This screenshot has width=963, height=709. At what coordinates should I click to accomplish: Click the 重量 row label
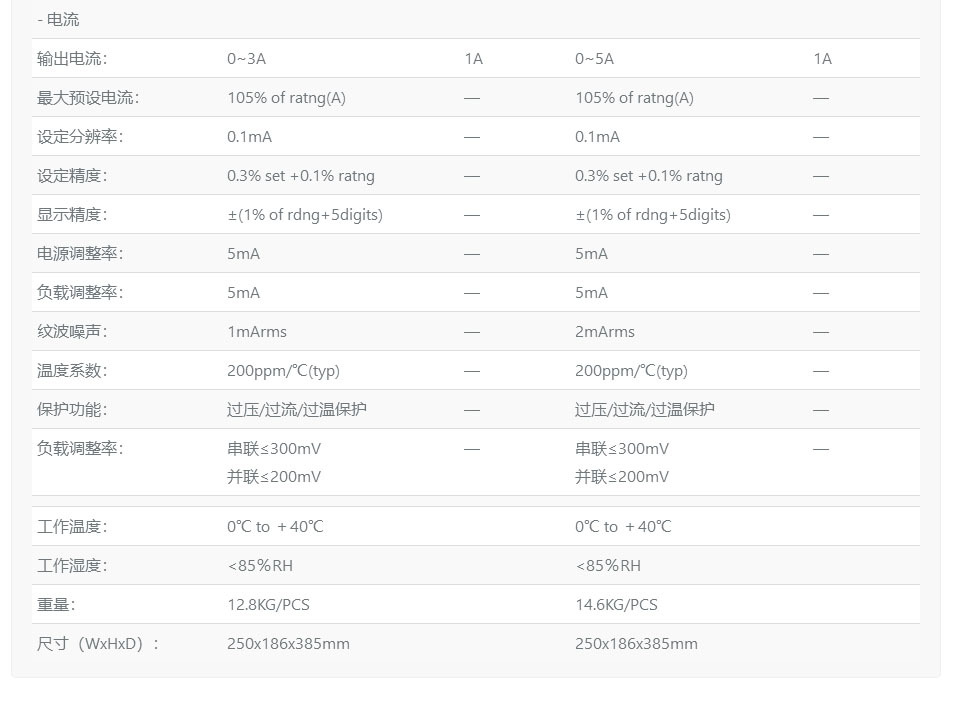click(x=56, y=604)
